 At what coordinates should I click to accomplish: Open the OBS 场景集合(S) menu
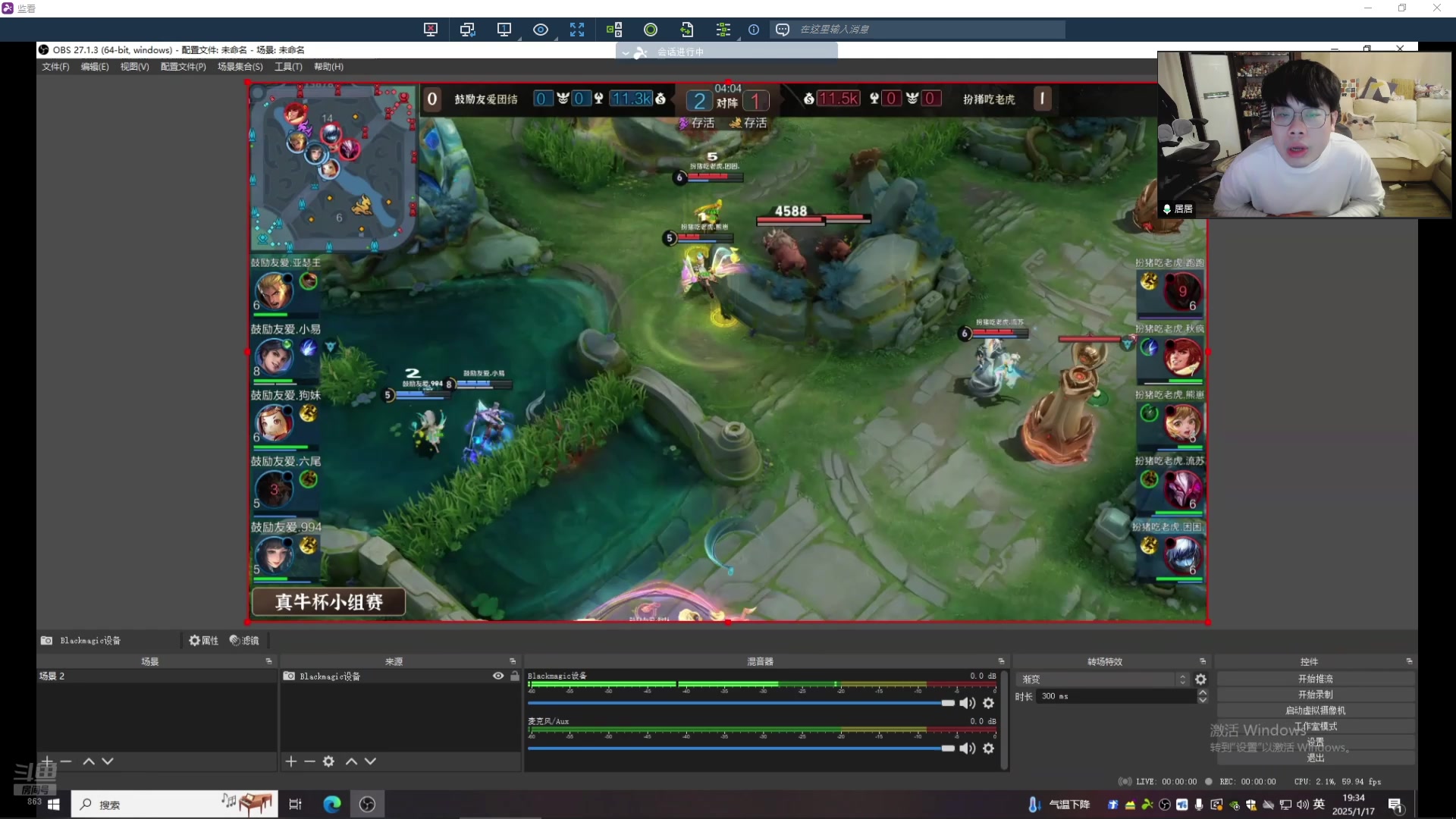(240, 67)
